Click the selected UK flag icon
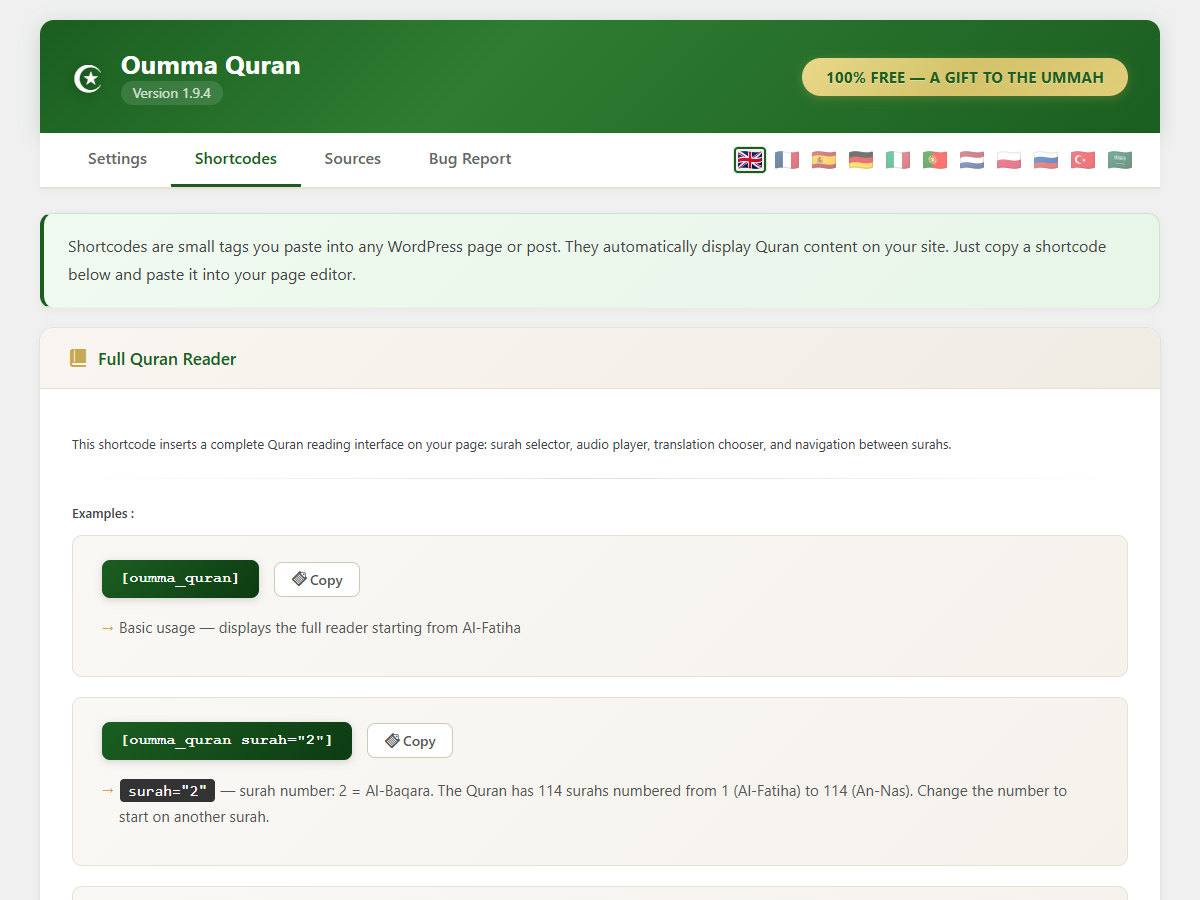The image size is (1200, 900). click(x=750, y=160)
